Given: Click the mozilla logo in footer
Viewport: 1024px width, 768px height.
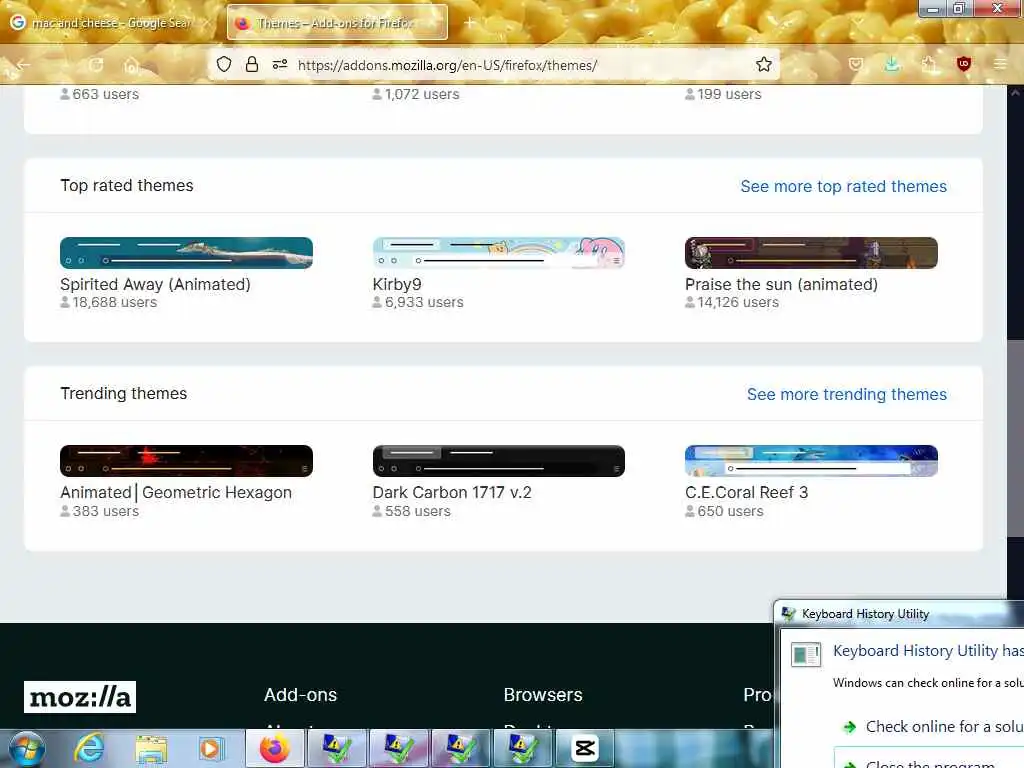Looking at the screenshot, I should [x=80, y=697].
